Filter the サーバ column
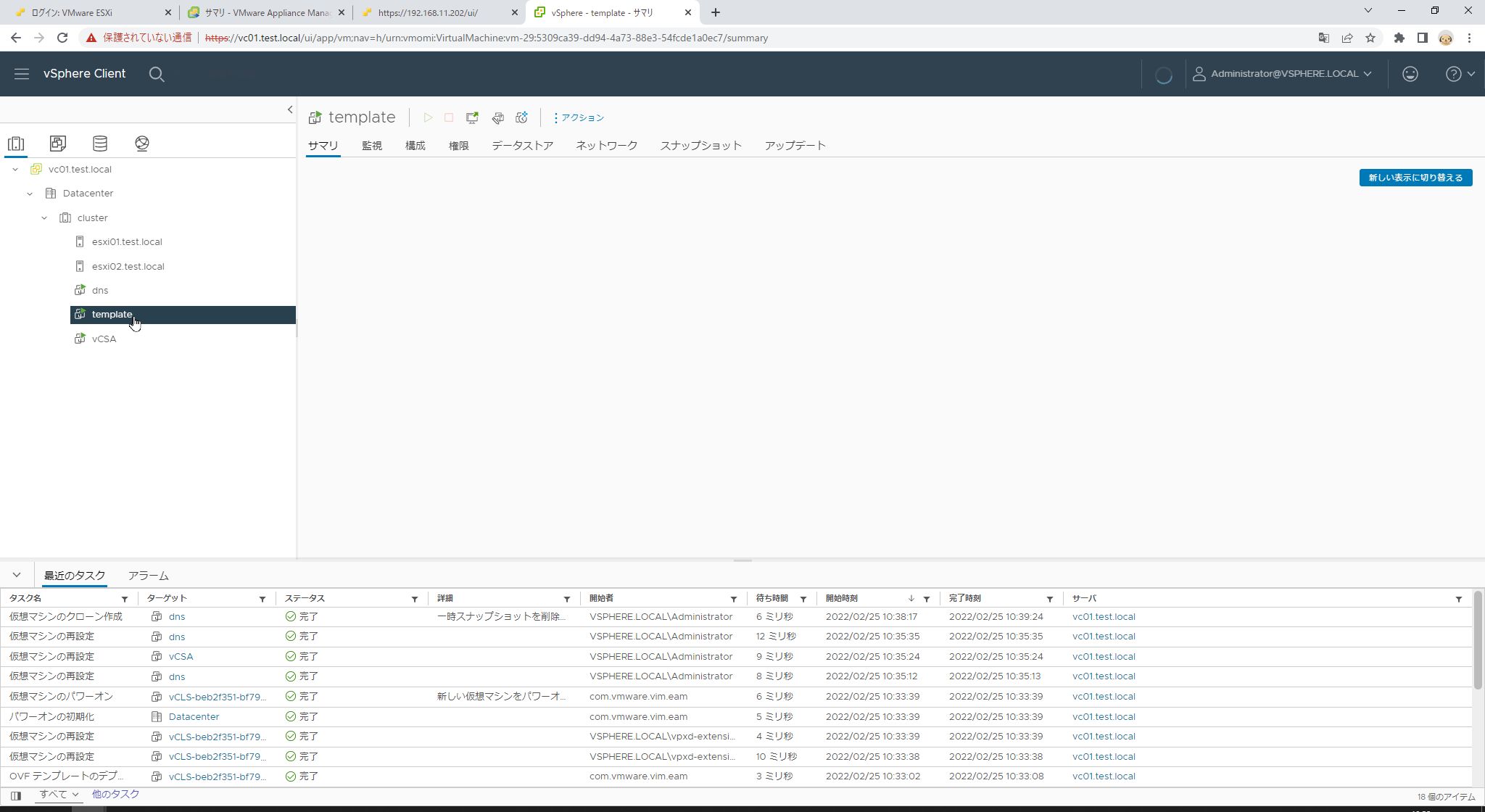The image size is (1485, 812). click(x=1459, y=599)
